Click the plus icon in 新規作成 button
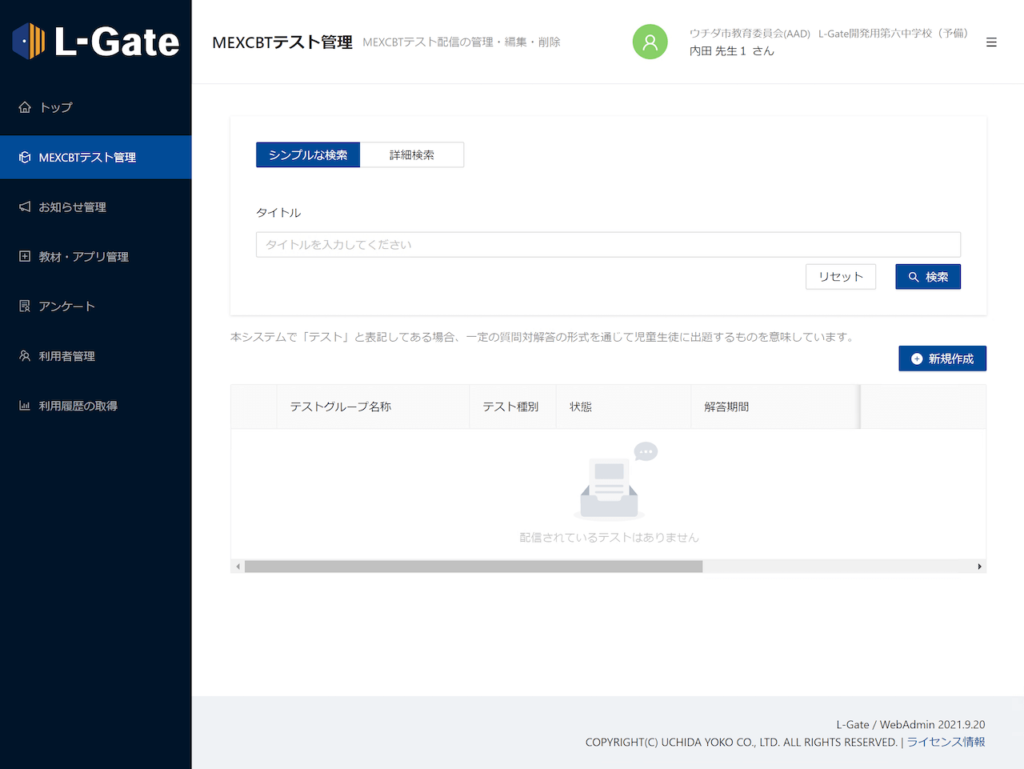The height and width of the screenshot is (769, 1024). click(917, 359)
